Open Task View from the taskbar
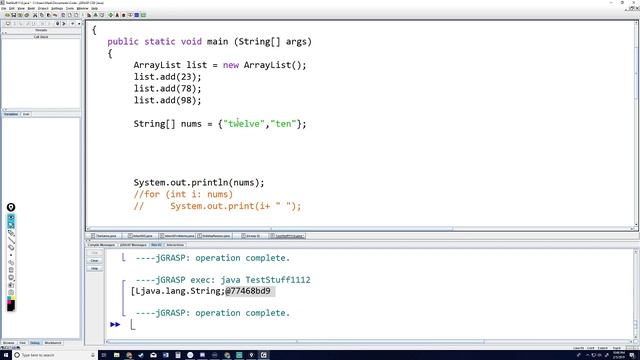This screenshot has height=360, width=640. [104, 355]
